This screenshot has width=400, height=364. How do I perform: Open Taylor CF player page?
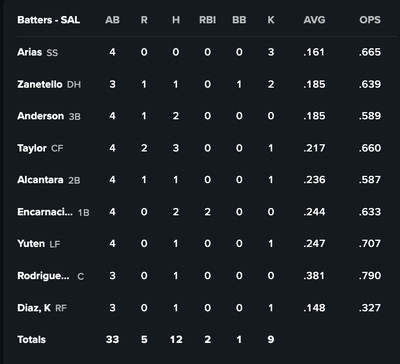[32, 148]
